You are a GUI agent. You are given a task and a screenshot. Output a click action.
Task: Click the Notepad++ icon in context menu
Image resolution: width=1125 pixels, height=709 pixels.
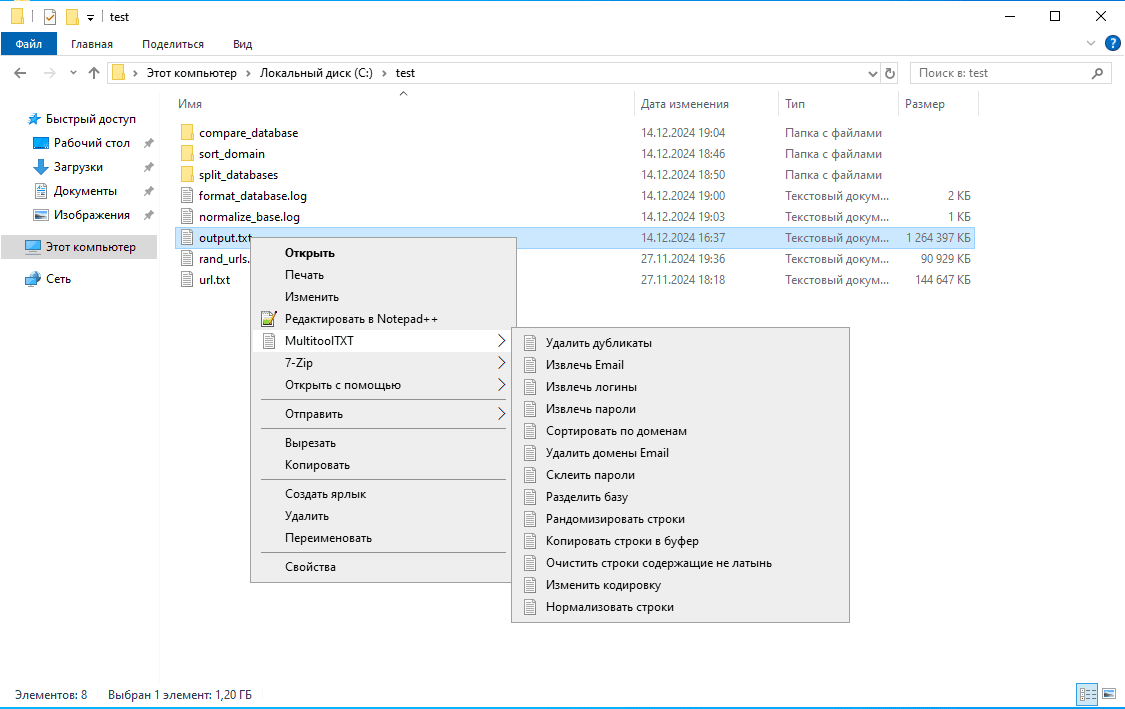267,319
